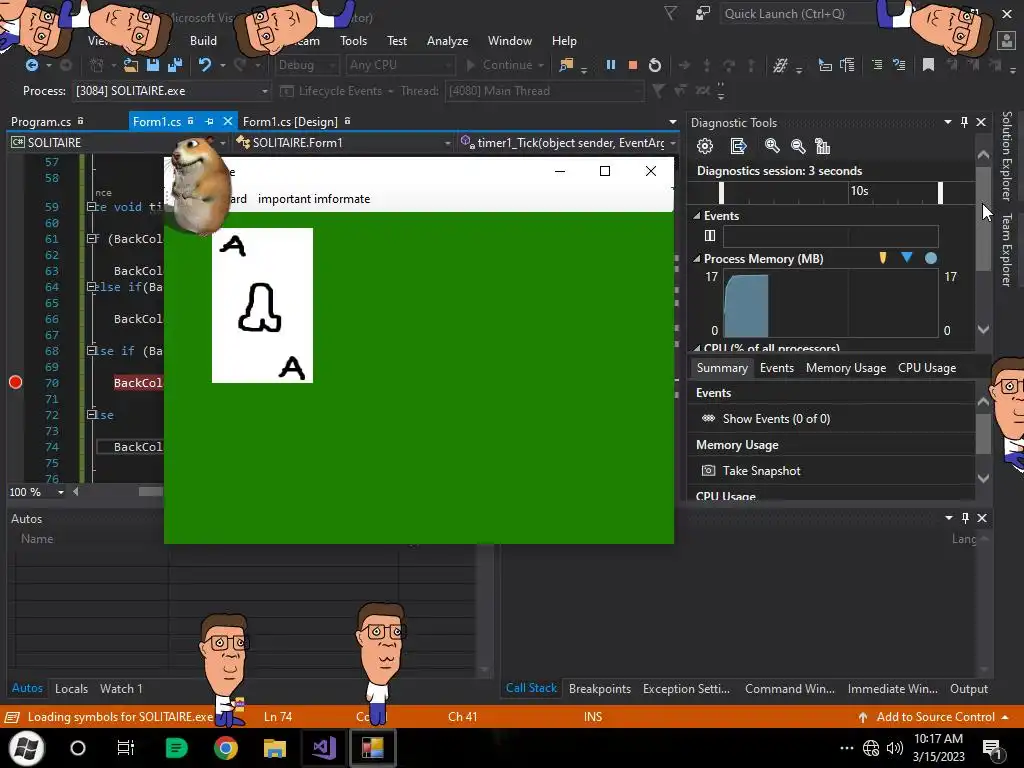Viewport: 1024px width, 768px height.
Task: Switch to the Breakpoints tab
Action: [600, 688]
